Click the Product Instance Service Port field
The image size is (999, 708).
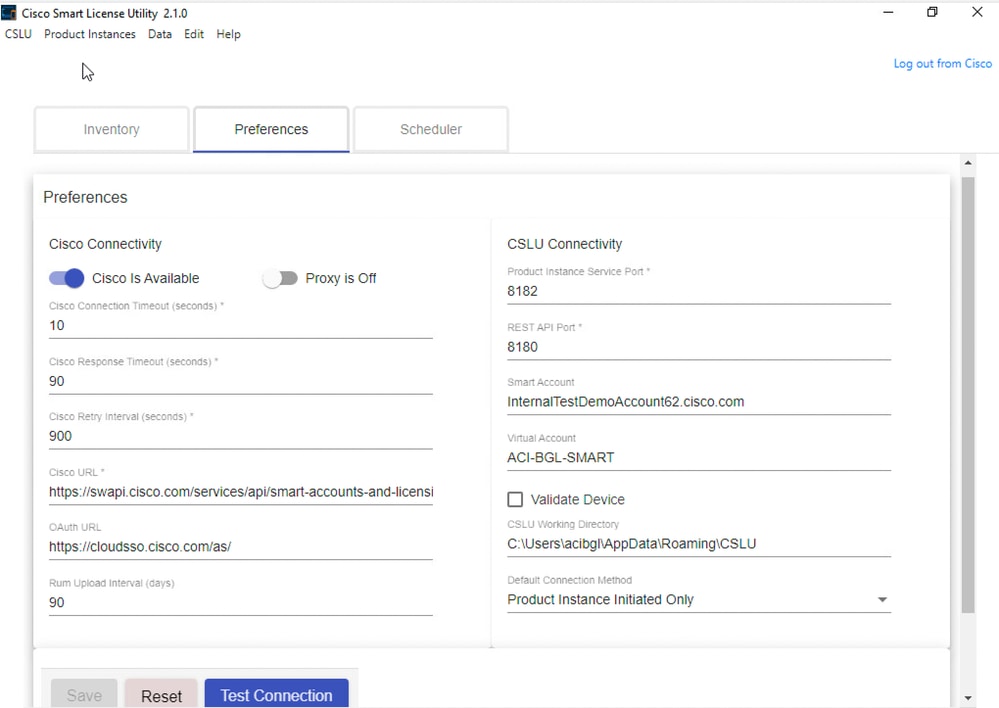click(x=699, y=291)
